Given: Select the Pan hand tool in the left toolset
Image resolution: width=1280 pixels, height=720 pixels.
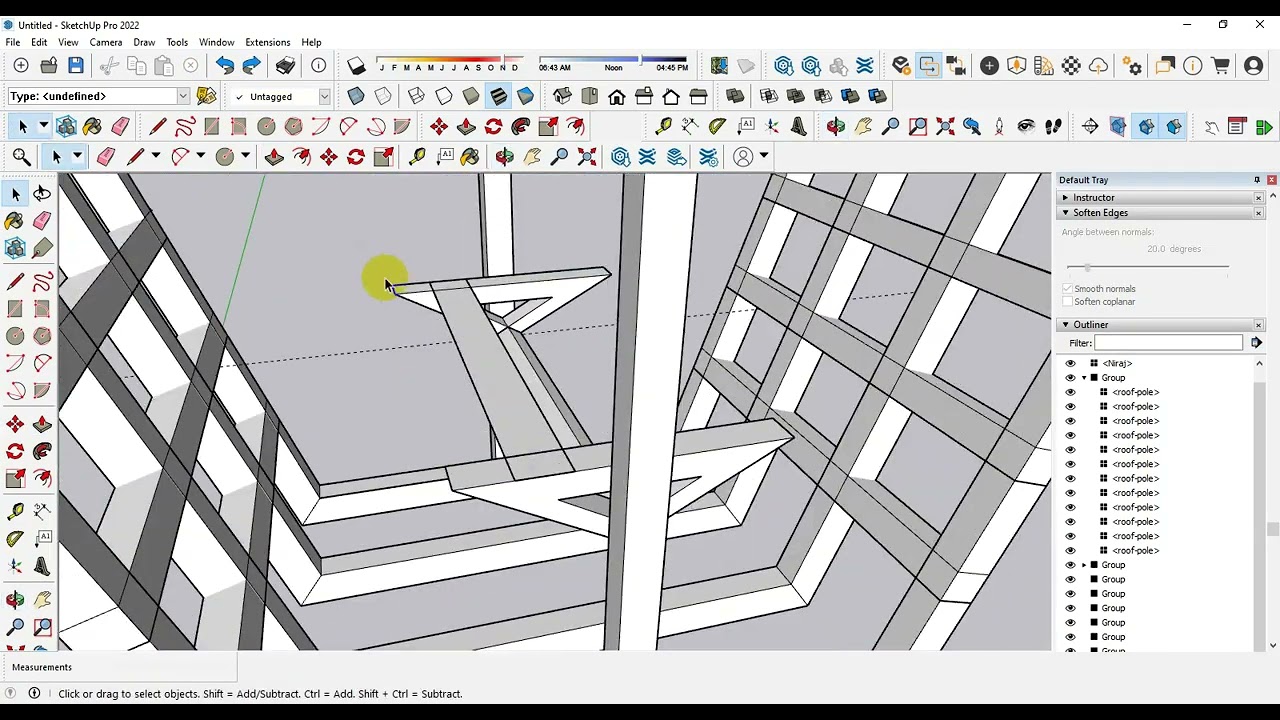Looking at the screenshot, I should (x=42, y=600).
